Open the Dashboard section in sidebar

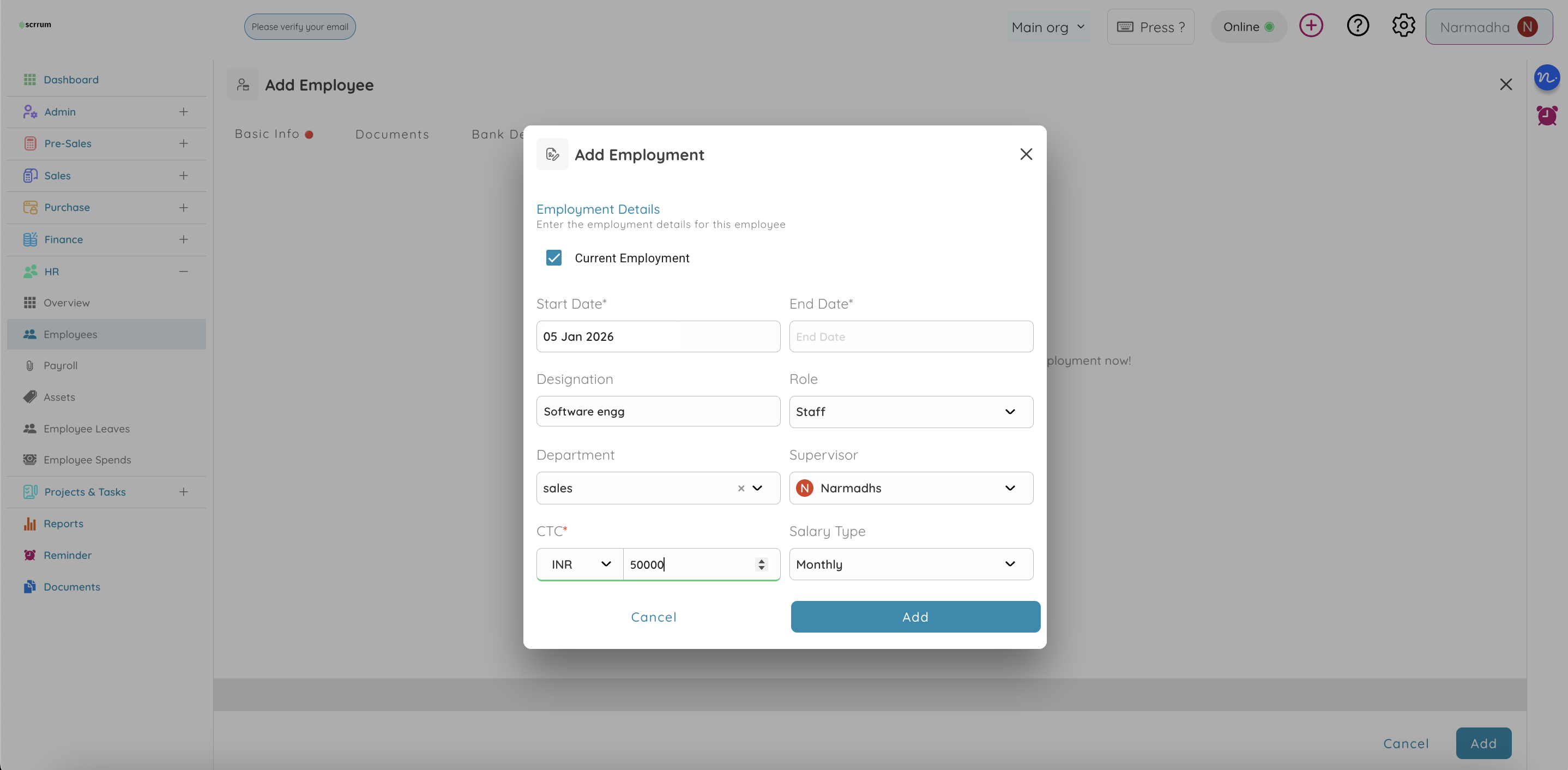(71, 79)
